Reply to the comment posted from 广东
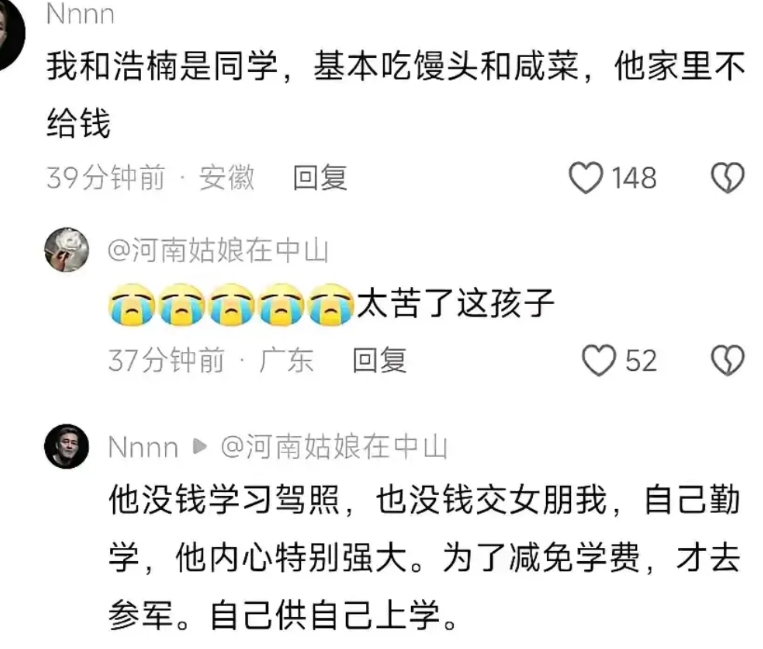This screenshot has width=763, height=649. 379,361
